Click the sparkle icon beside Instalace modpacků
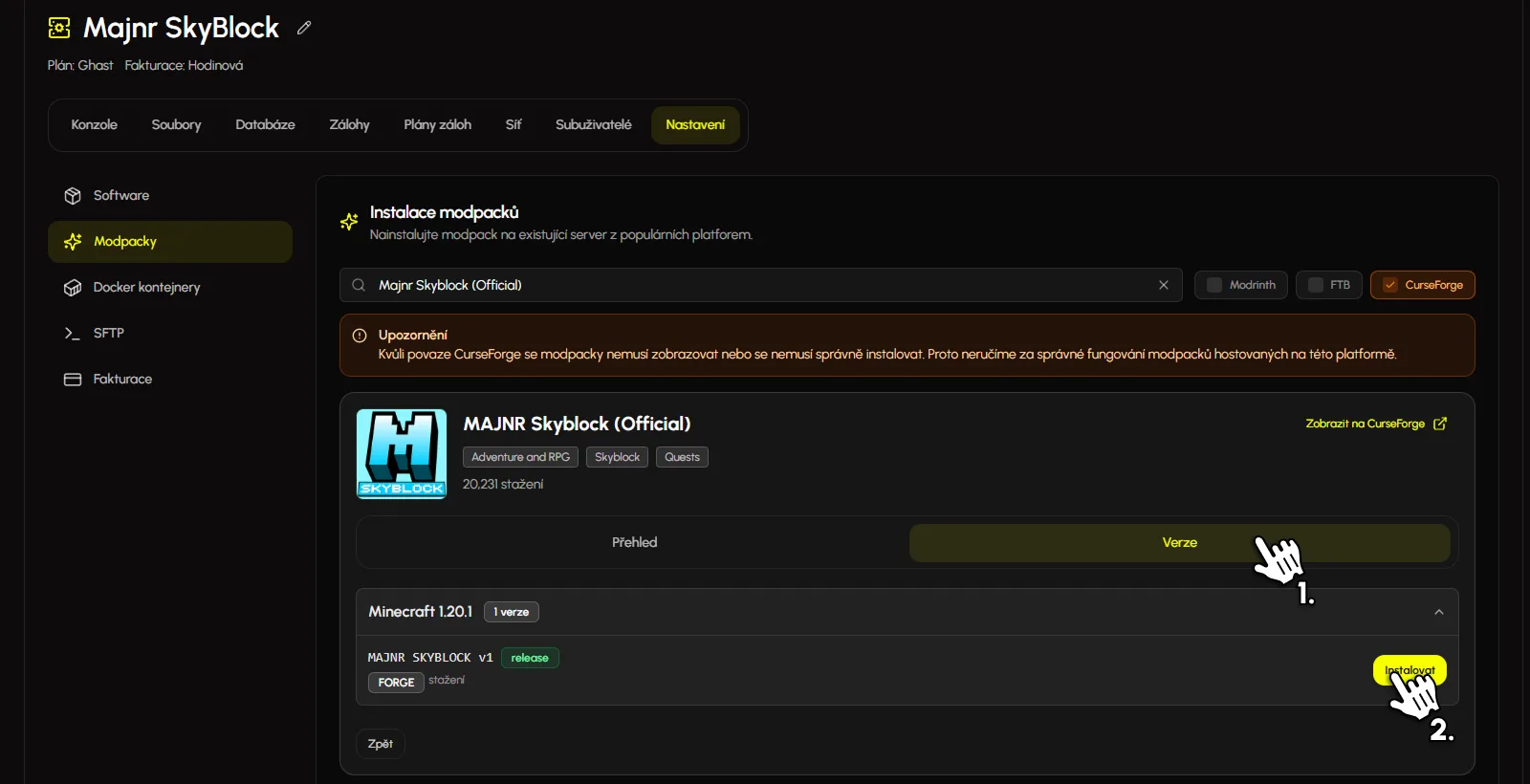Viewport: 1530px width, 784px height. (349, 222)
